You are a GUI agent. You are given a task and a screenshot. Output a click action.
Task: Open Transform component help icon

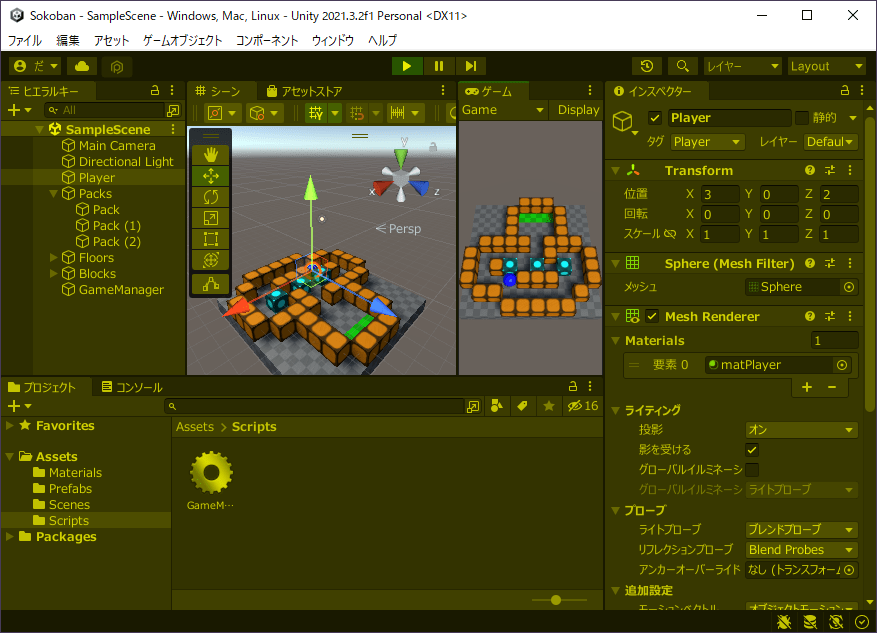(x=809, y=170)
